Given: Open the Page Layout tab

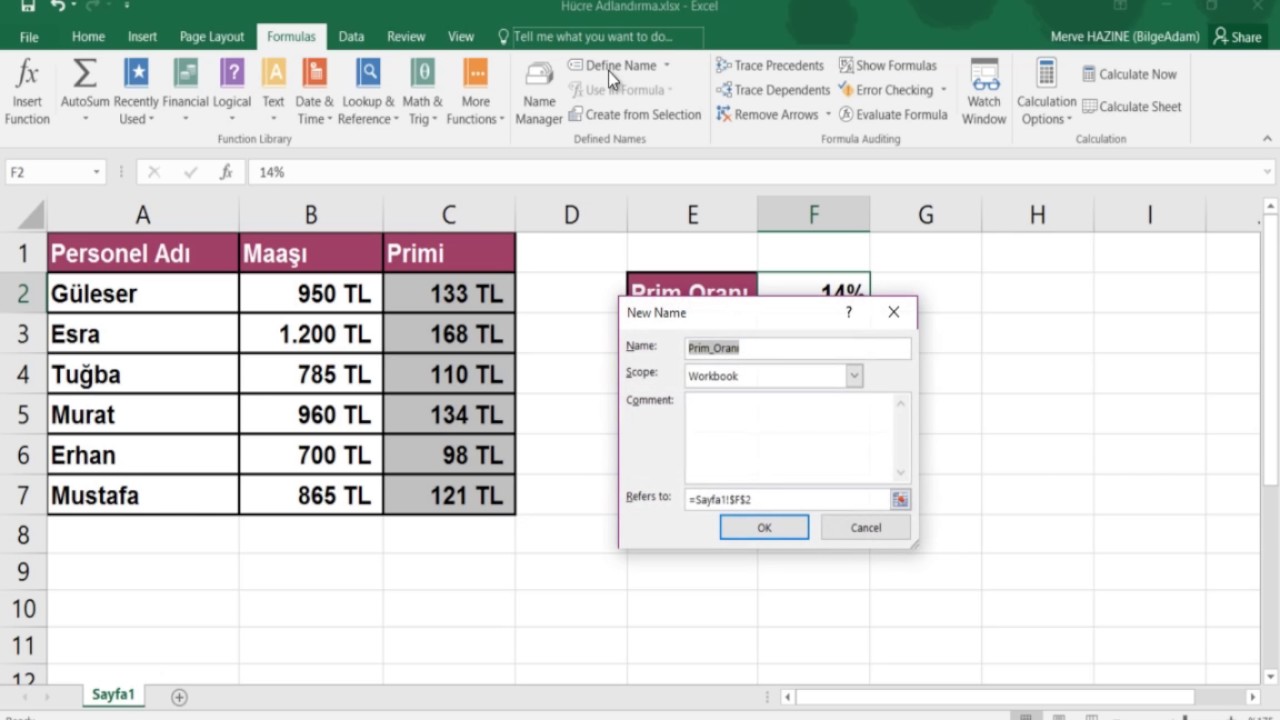Looking at the screenshot, I should click(212, 36).
